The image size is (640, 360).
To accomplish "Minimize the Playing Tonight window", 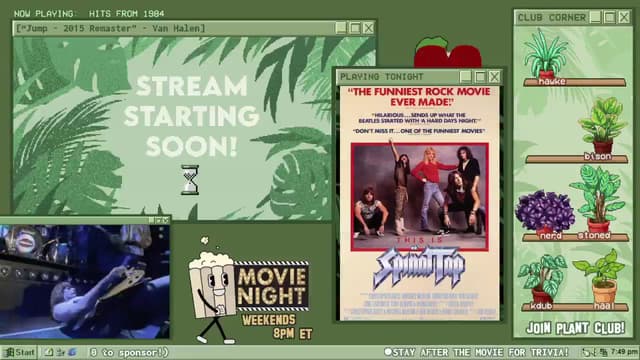I will [466, 76].
